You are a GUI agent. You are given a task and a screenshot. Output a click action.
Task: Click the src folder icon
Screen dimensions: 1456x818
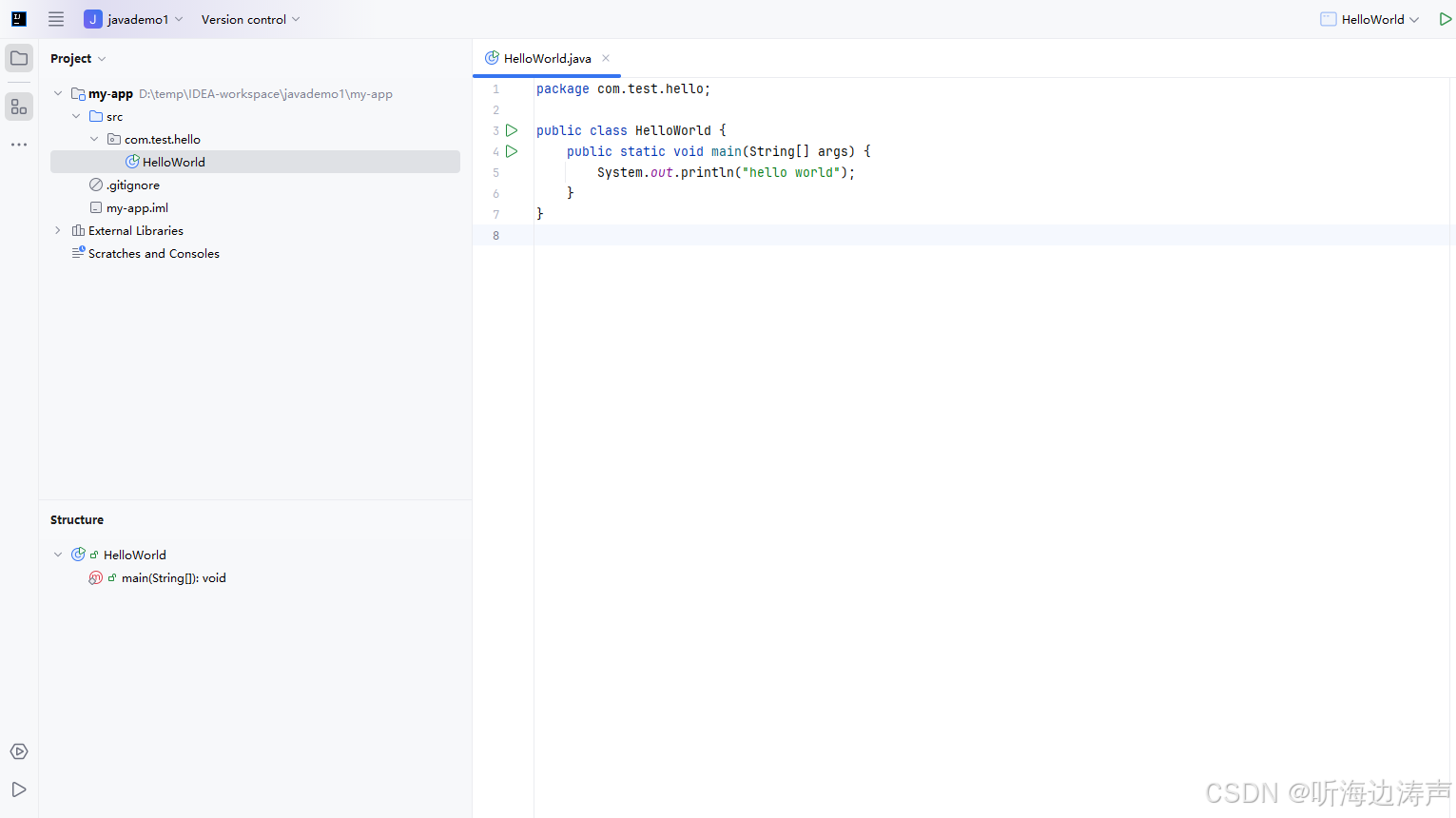[96, 116]
